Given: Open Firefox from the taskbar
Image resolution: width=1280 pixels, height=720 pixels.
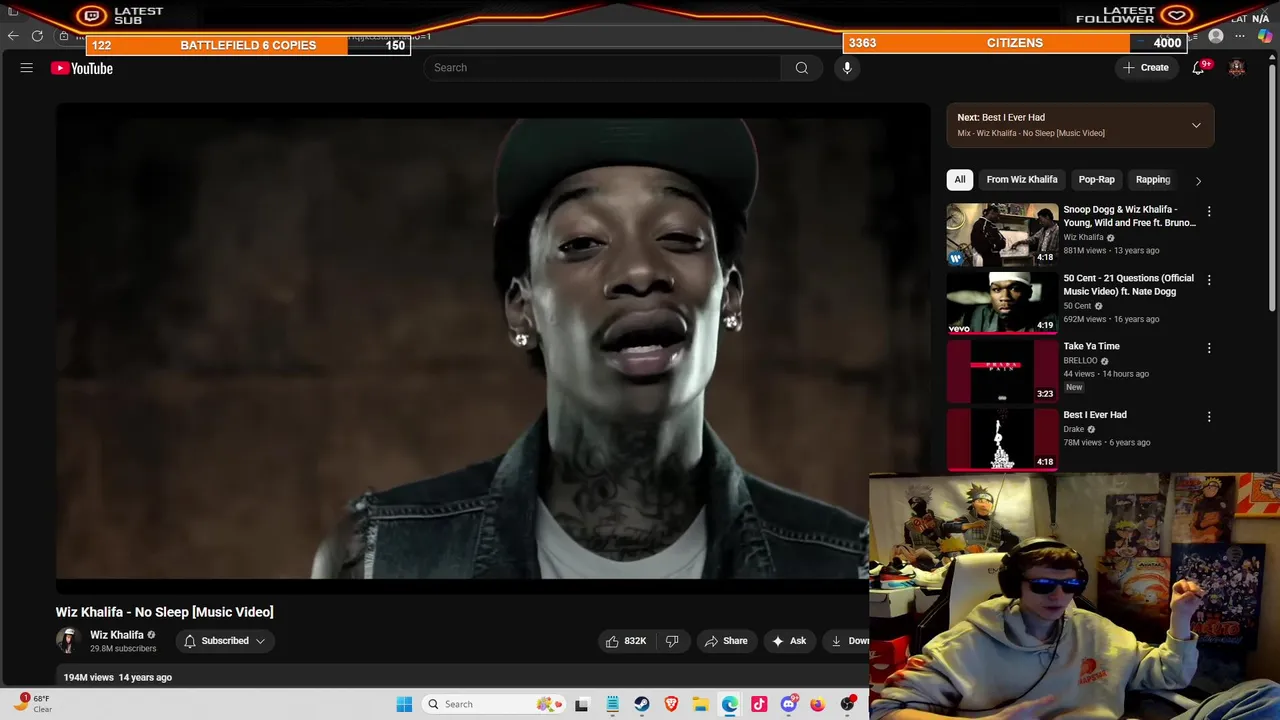Looking at the screenshot, I should (818, 704).
